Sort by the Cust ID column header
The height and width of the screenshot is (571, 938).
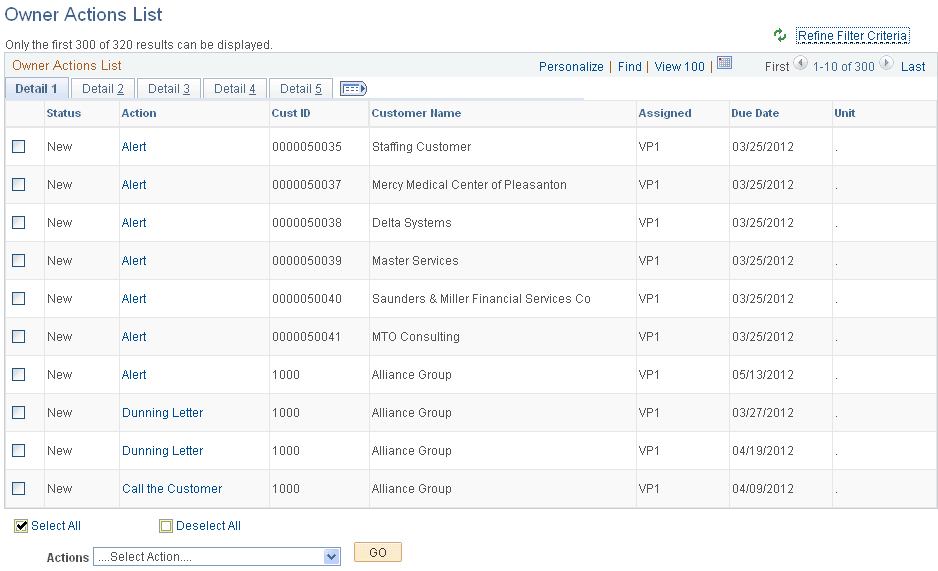point(291,113)
